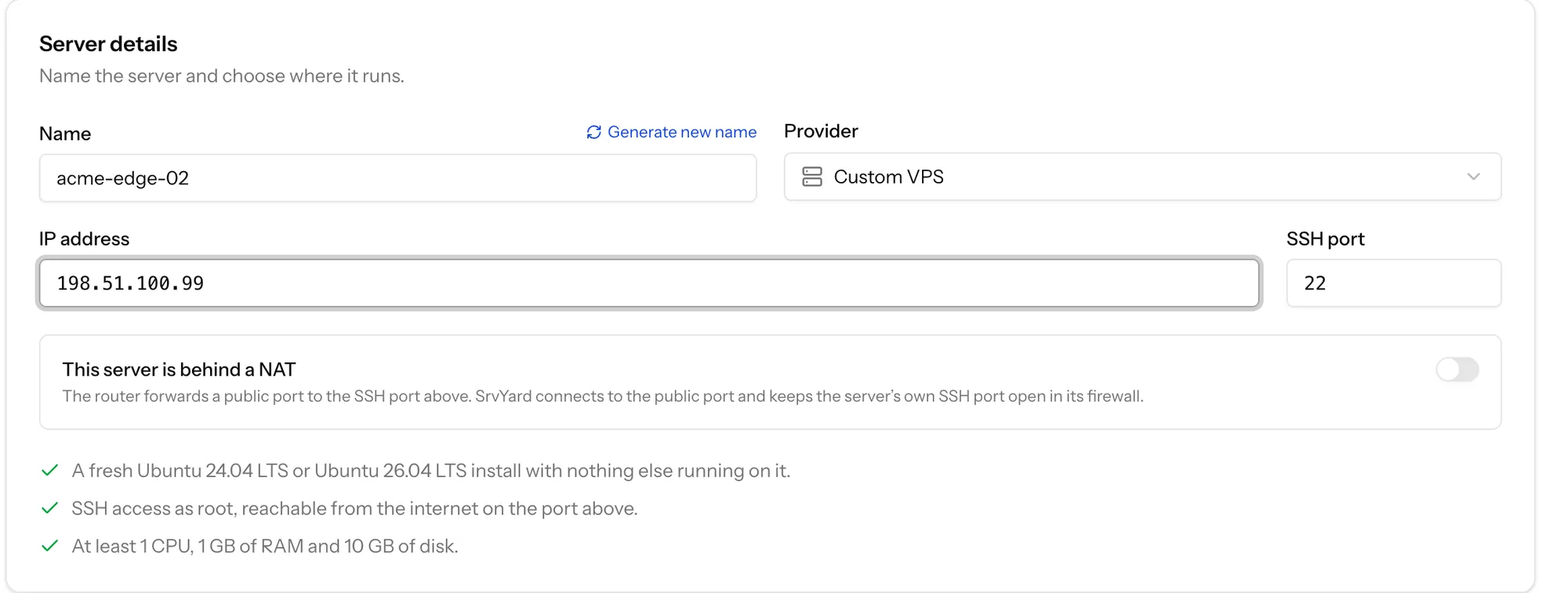Click the NAT description about router forwarding
The height and width of the screenshot is (593, 1568).
603,396
